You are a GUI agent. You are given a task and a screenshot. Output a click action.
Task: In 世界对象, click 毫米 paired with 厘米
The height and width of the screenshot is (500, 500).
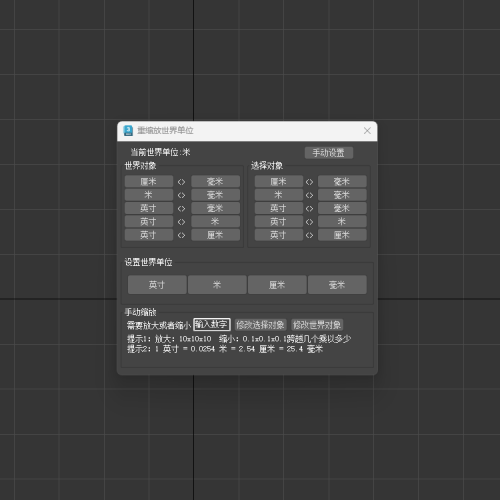[x=215, y=182]
